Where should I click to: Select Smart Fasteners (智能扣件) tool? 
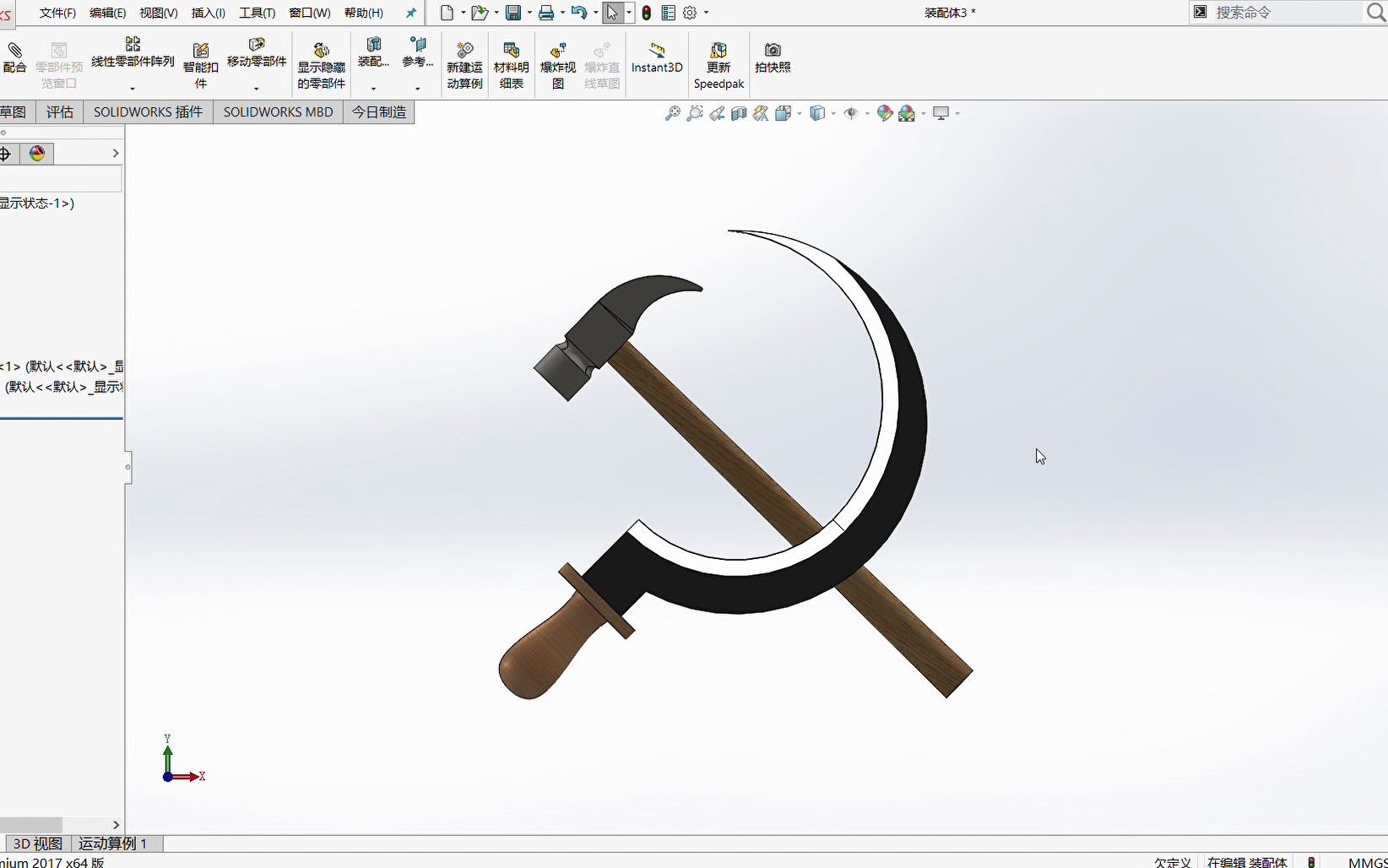point(200,65)
